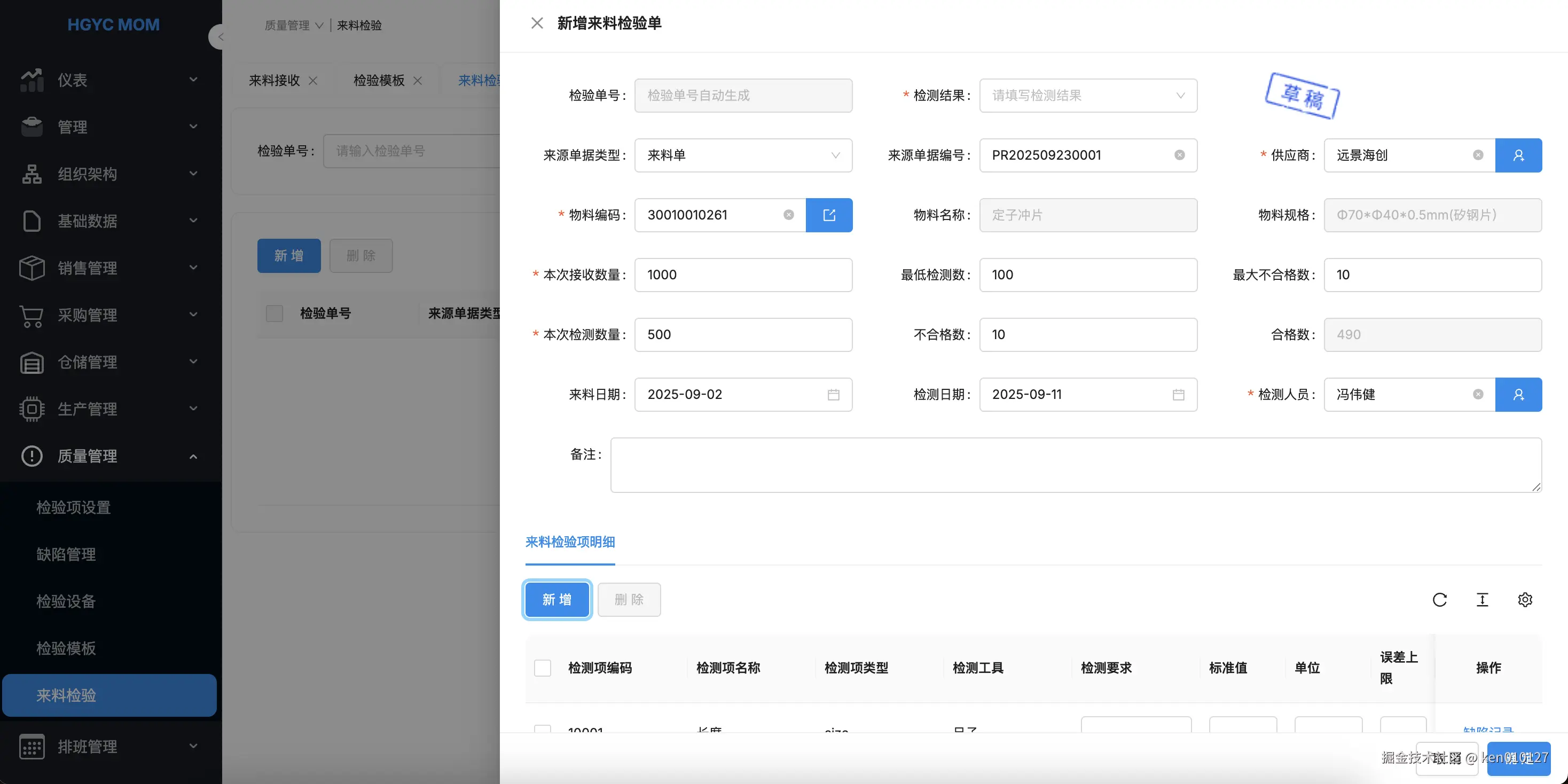Open table column settings gear icon
This screenshot has height=784, width=1568.
[1525, 600]
